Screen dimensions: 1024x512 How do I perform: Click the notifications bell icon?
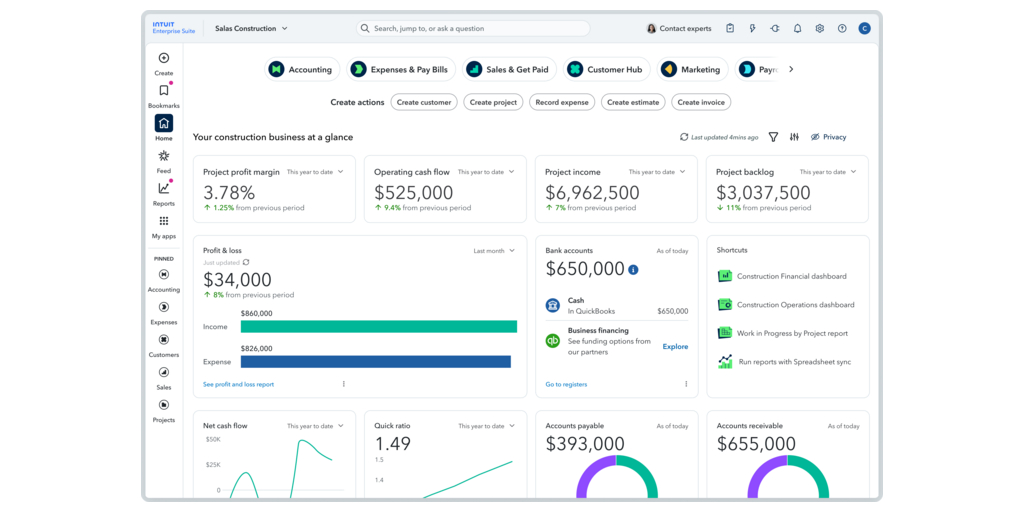(797, 29)
